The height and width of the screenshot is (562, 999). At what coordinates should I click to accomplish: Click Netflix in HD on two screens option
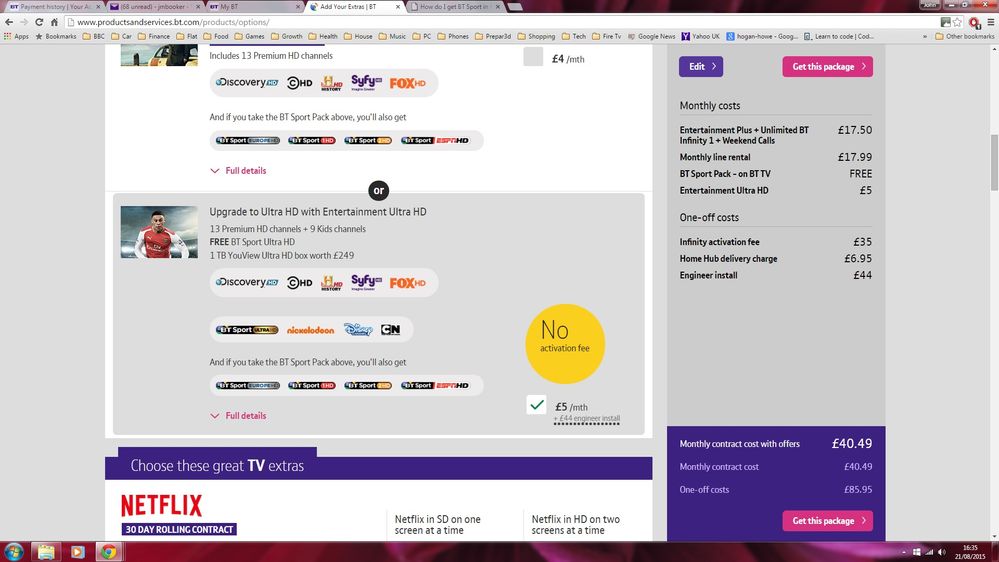coord(575,524)
